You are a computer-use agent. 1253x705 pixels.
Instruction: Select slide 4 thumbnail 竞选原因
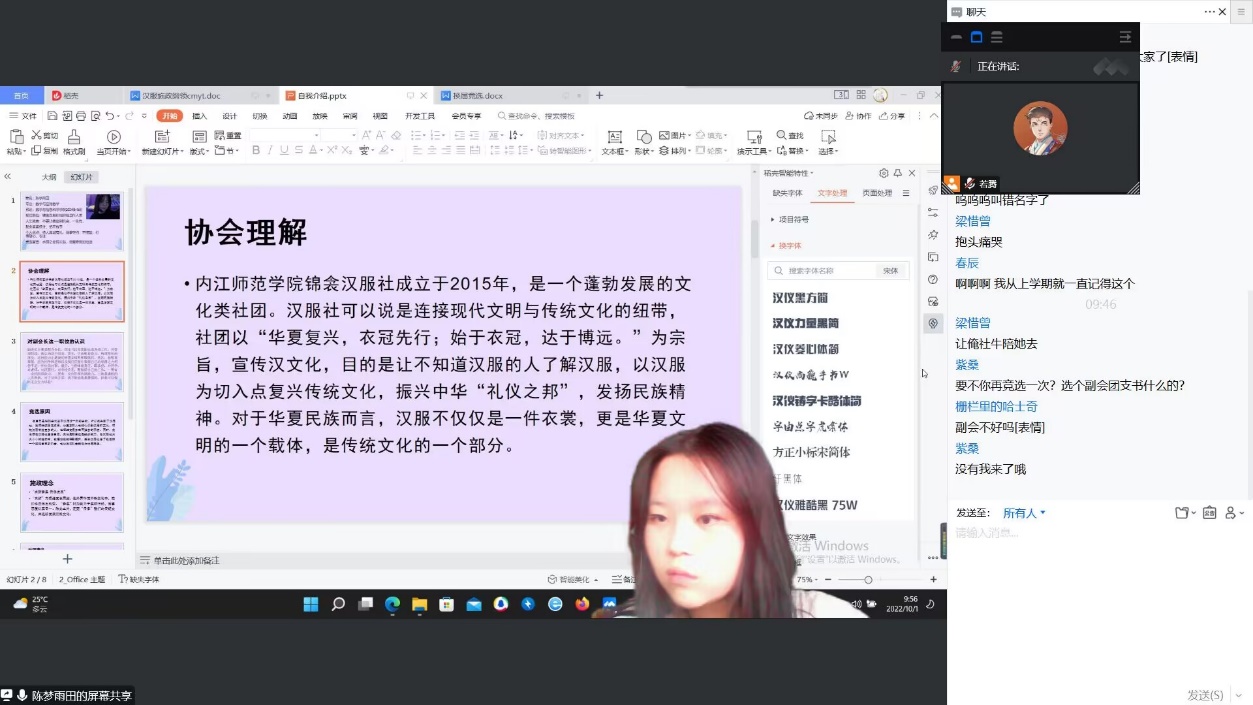(72, 432)
